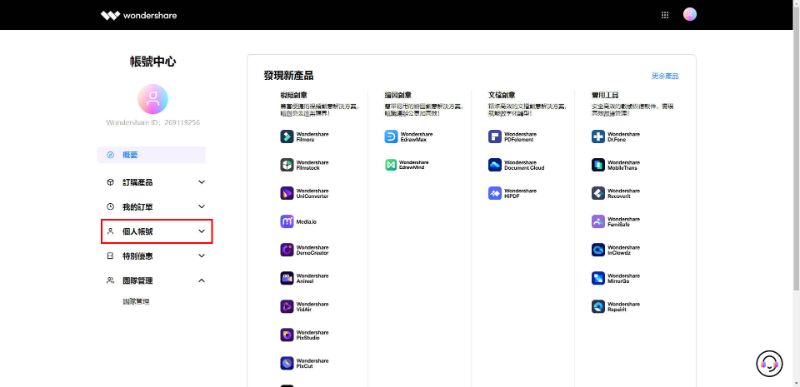The height and width of the screenshot is (387, 800).
Task: Expand the 個人帳號 section chevron
Action: (x=202, y=231)
